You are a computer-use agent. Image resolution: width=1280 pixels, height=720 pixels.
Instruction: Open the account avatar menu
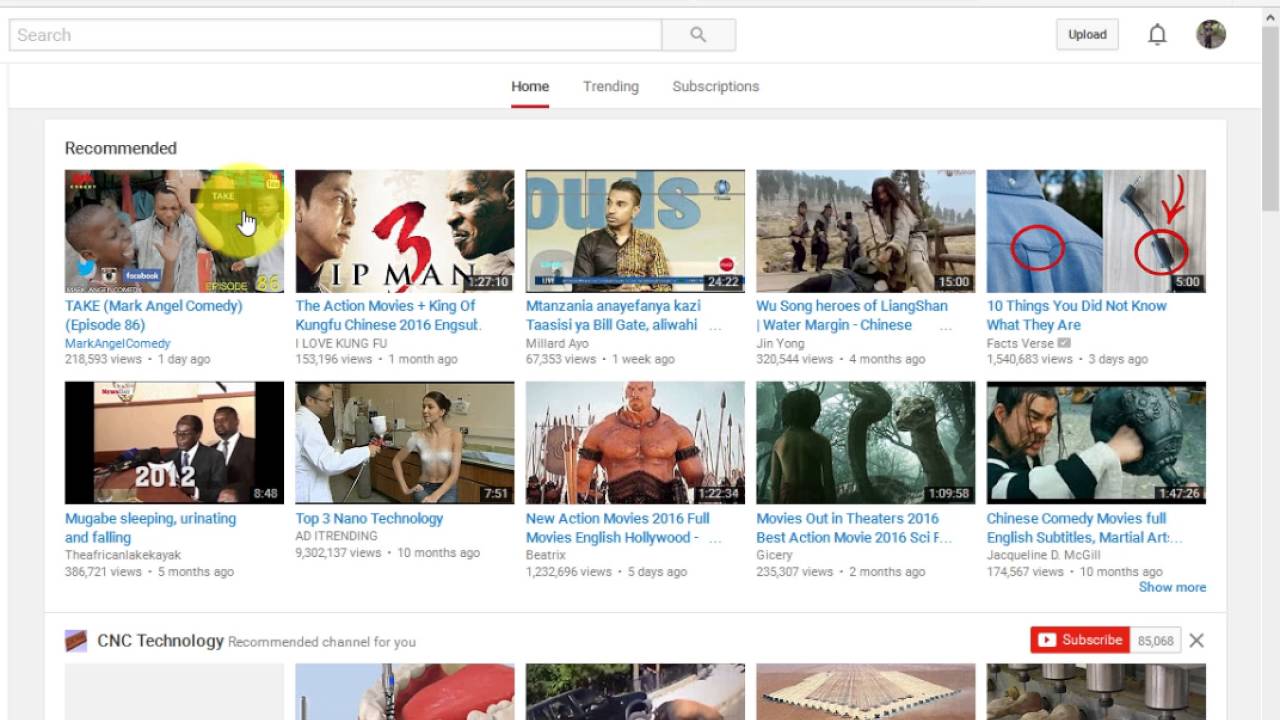(1211, 35)
